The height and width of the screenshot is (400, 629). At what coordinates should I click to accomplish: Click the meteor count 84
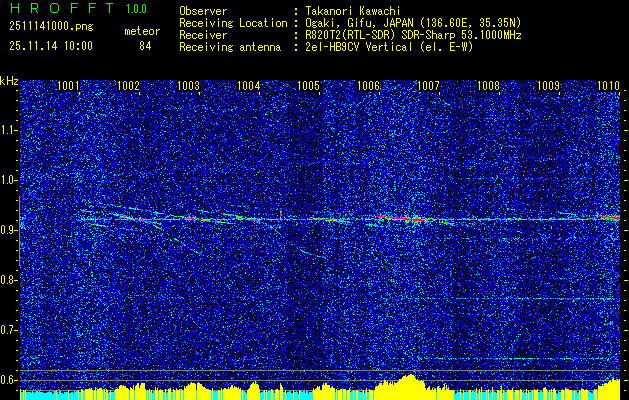(145, 46)
